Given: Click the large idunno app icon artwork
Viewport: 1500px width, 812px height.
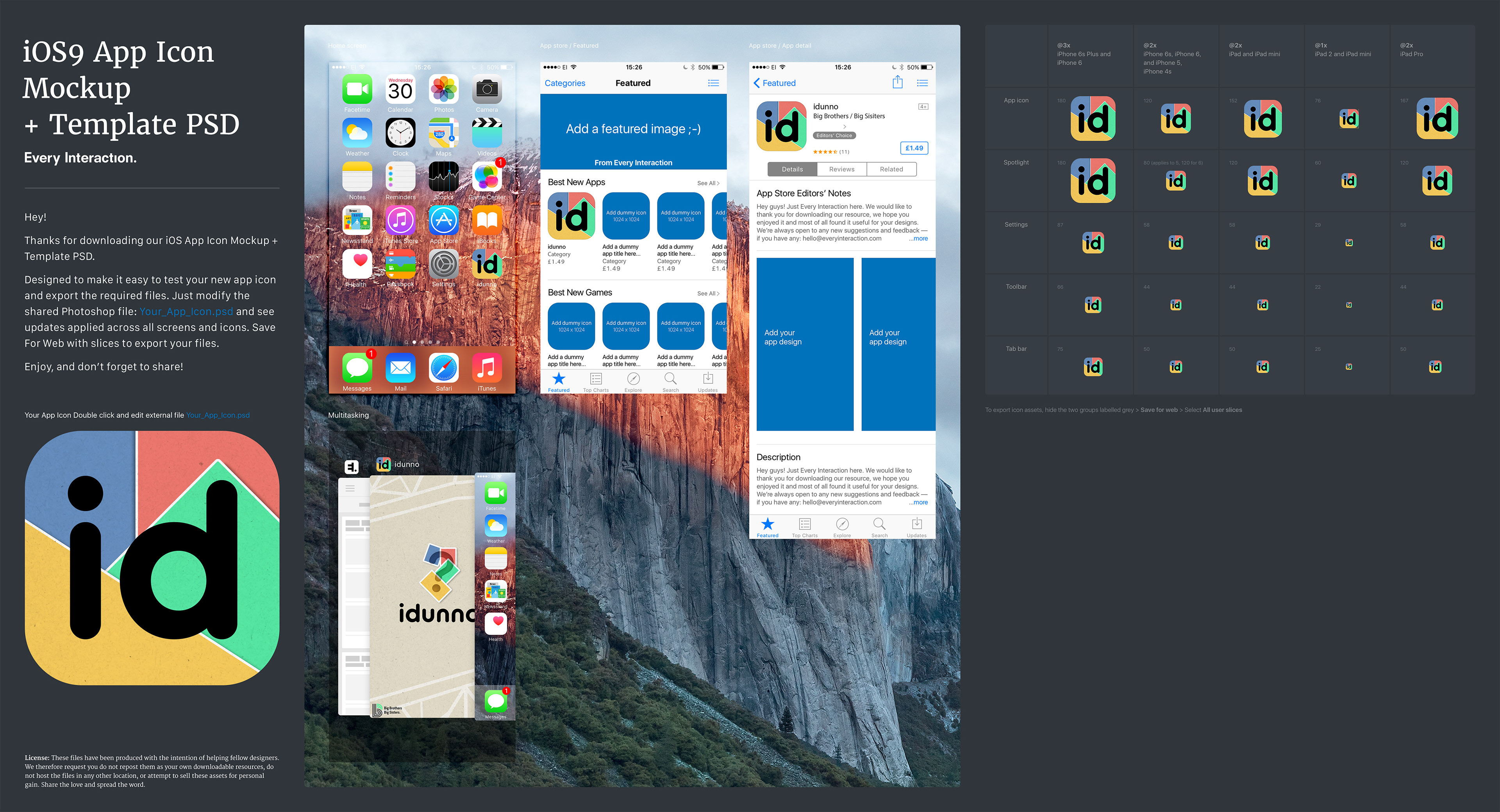Looking at the screenshot, I should tap(152, 557).
